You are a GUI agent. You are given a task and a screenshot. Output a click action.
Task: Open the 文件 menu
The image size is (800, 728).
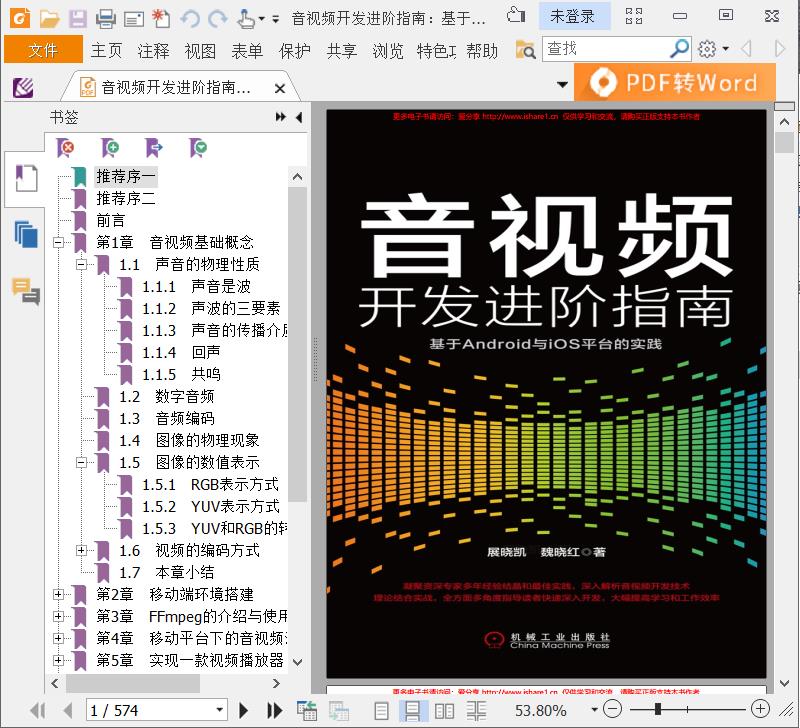43,50
